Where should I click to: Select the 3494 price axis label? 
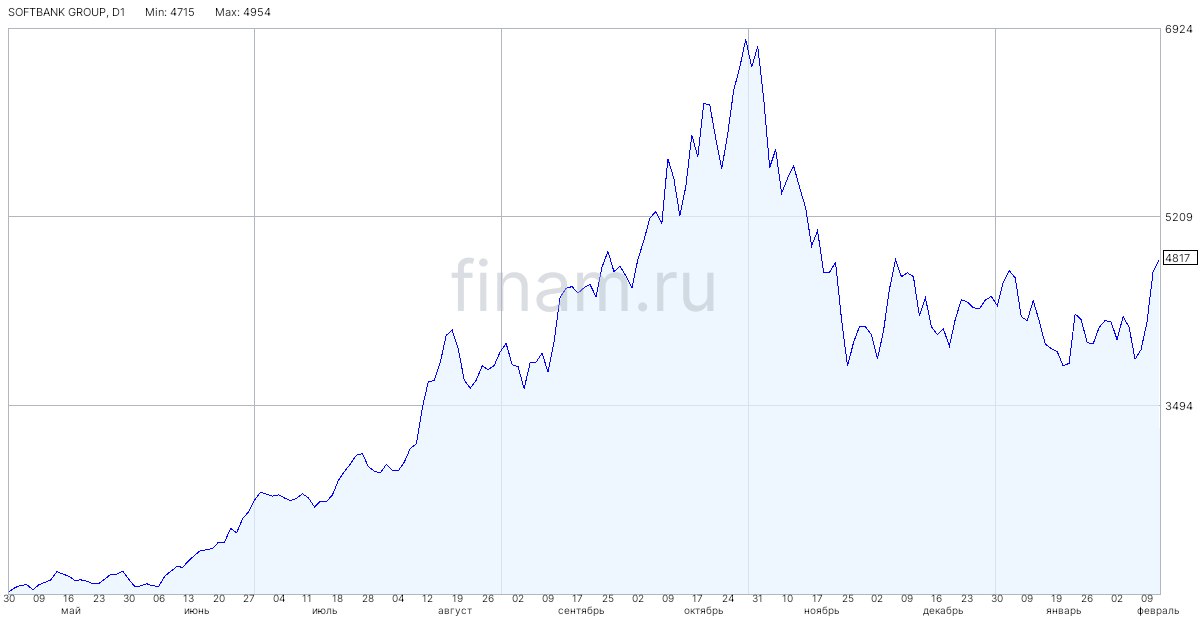click(1177, 406)
